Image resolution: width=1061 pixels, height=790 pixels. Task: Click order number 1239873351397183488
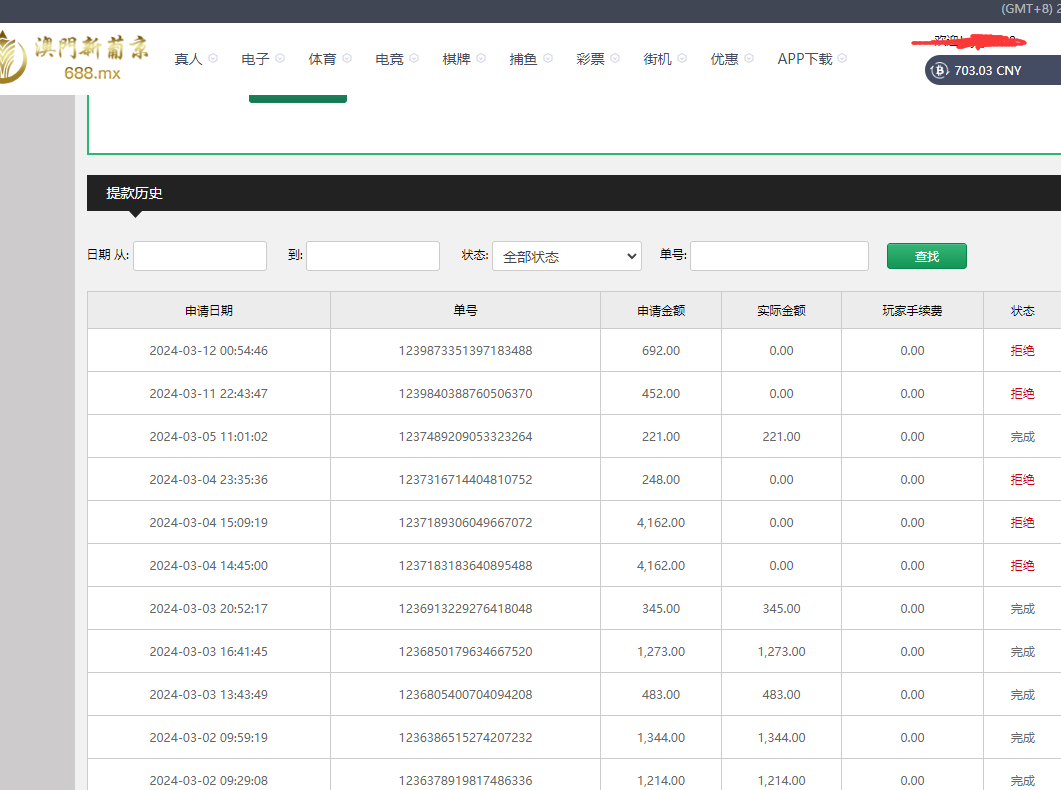click(x=465, y=351)
